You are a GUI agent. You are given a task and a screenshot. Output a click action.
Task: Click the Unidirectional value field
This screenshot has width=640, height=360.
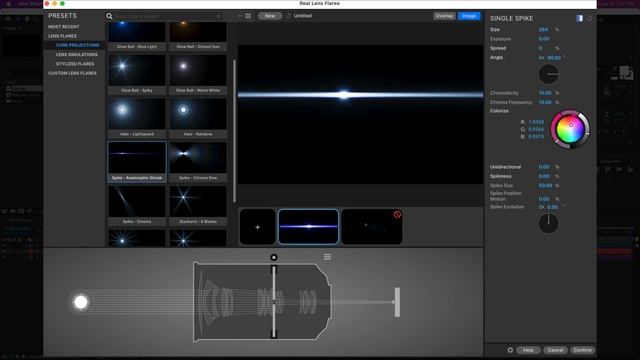544,167
